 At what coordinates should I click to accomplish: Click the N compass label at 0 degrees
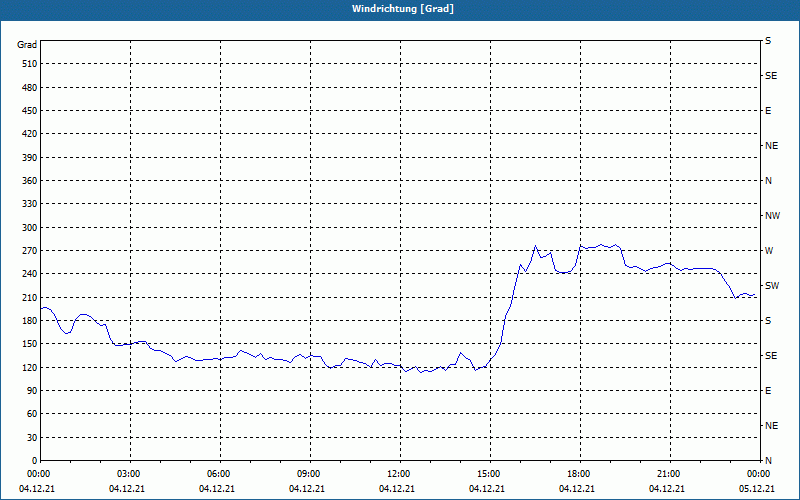768,461
